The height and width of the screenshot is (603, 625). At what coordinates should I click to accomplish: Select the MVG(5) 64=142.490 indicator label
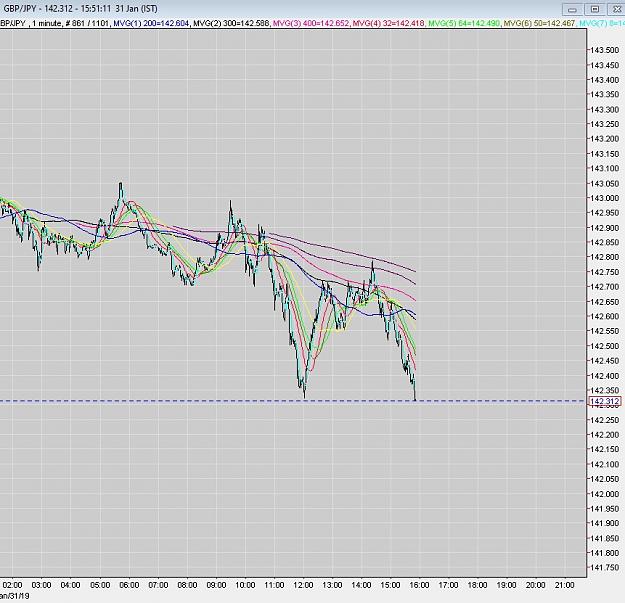click(x=464, y=24)
